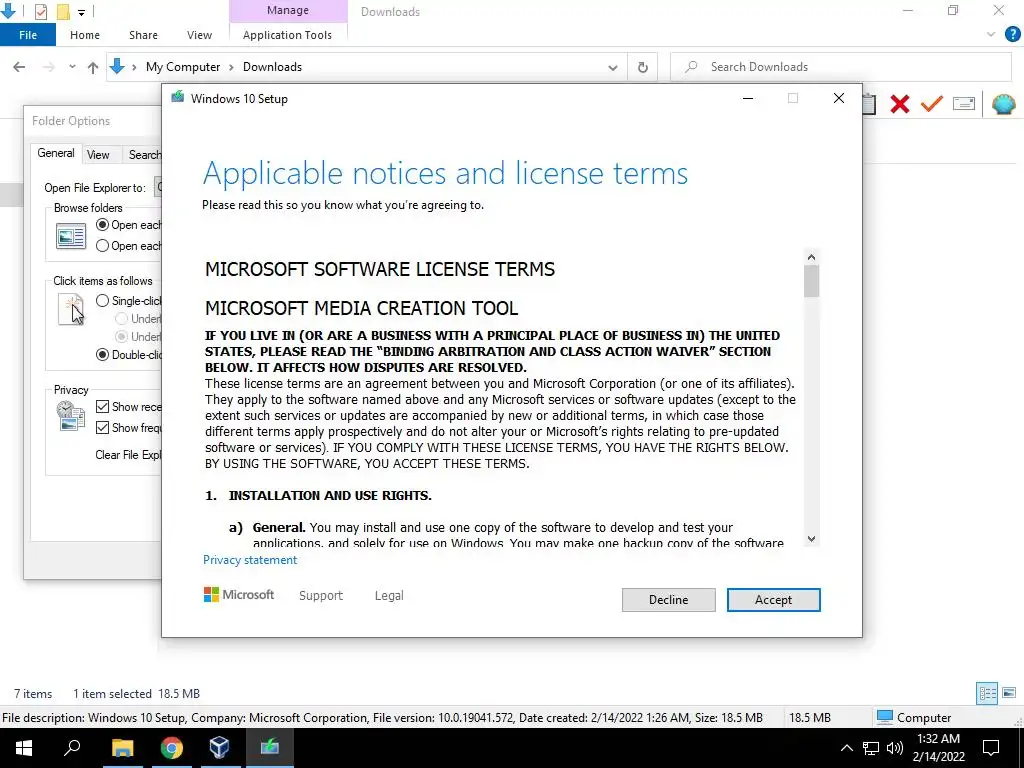
Task: Close the Windows 10 Setup dialog
Action: [x=839, y=98]
